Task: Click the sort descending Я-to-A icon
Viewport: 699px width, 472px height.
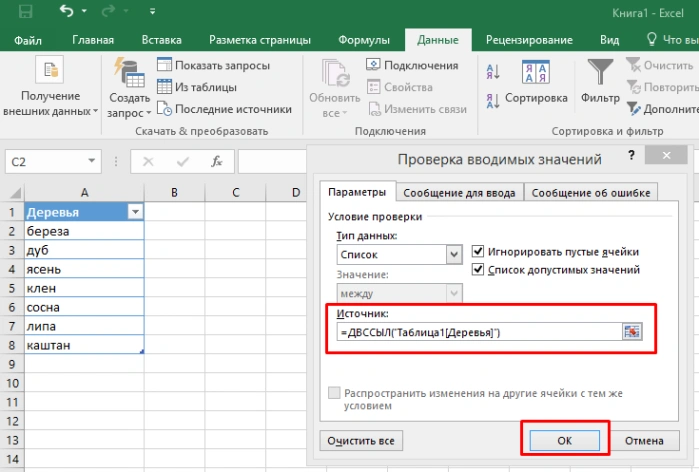Action: tap(493, 101)
